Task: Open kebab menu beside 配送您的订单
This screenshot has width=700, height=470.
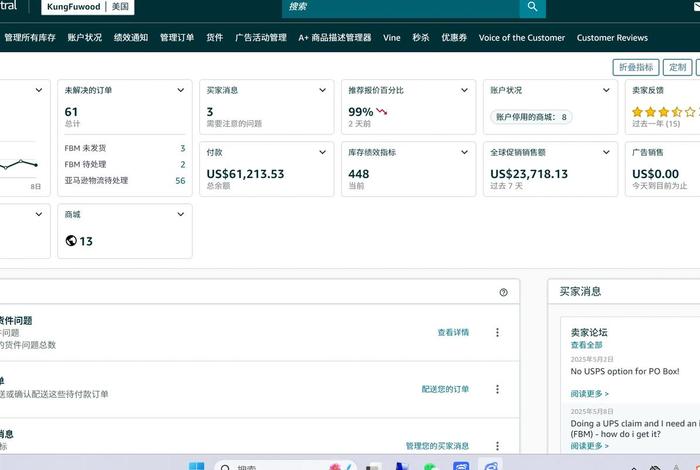Action: pyautogui.click(x=497, y=389)
